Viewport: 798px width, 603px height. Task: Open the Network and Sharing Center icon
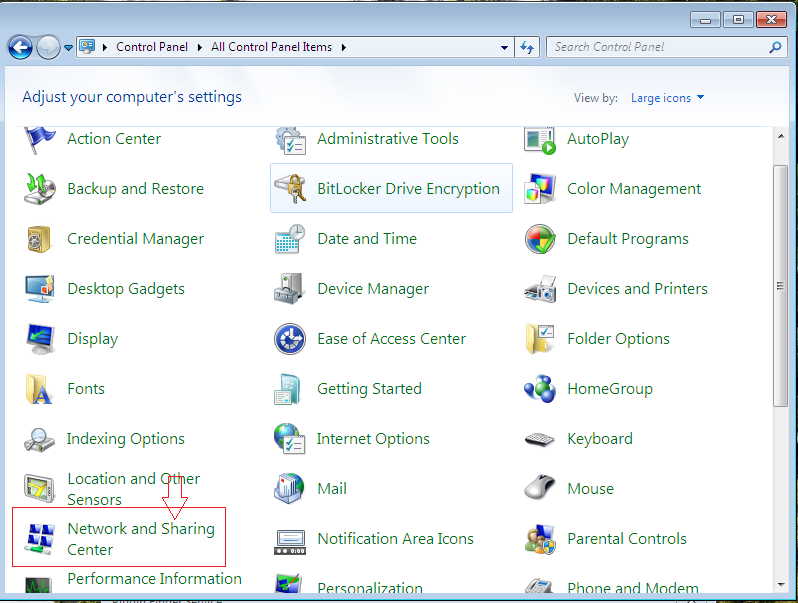tap(39, 538)
